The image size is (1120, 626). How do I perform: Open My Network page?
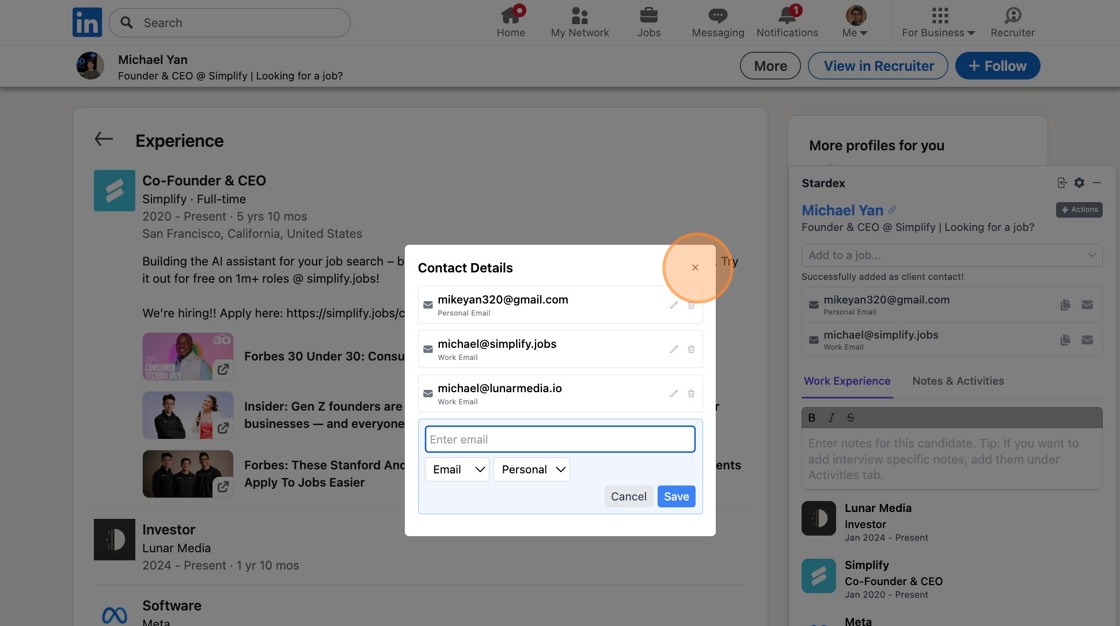[x=579, y=22]
